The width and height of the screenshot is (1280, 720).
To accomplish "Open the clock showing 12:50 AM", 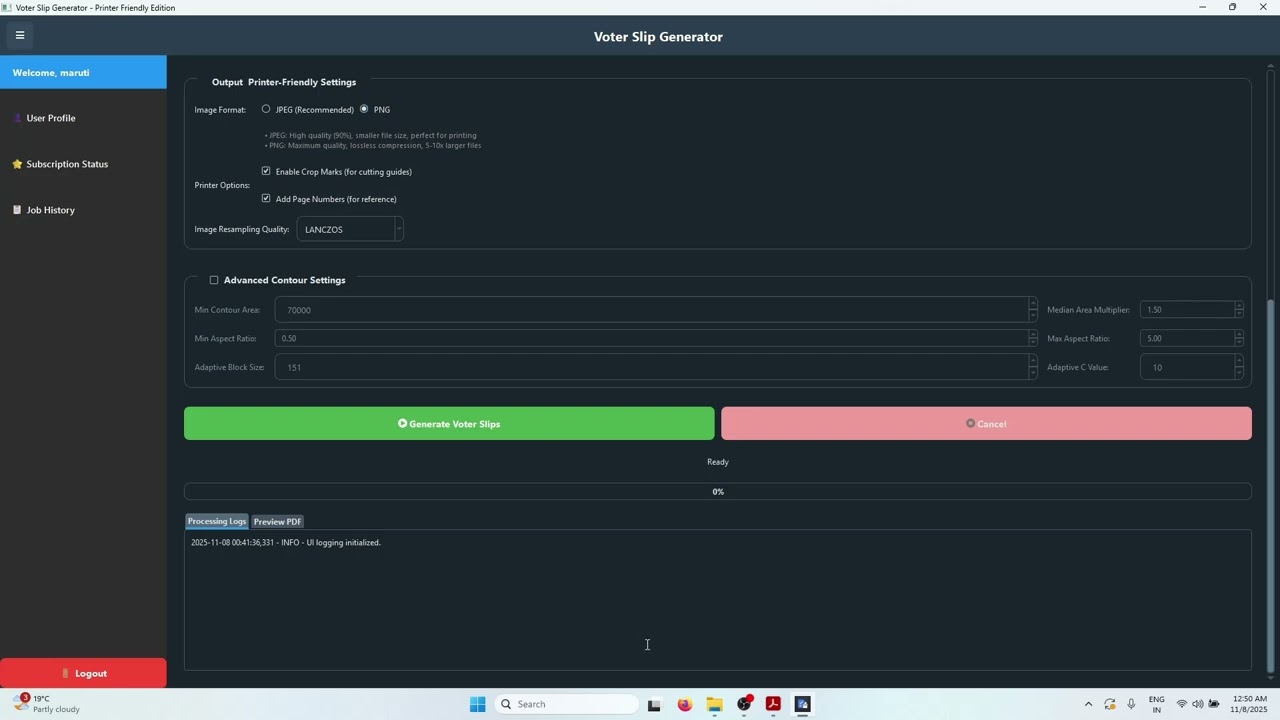I will 1250,704.
